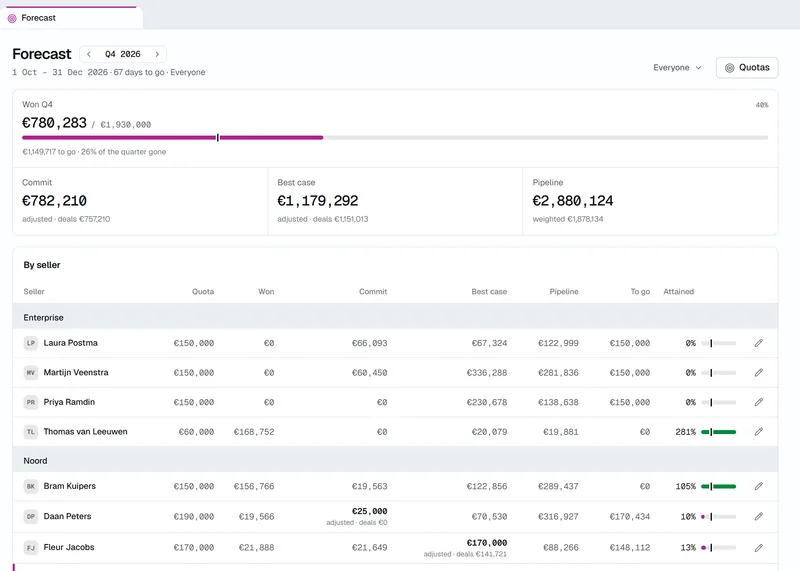Click the Q4 2026 period label
Screen dimensions: 800x571
pos(122,54)
